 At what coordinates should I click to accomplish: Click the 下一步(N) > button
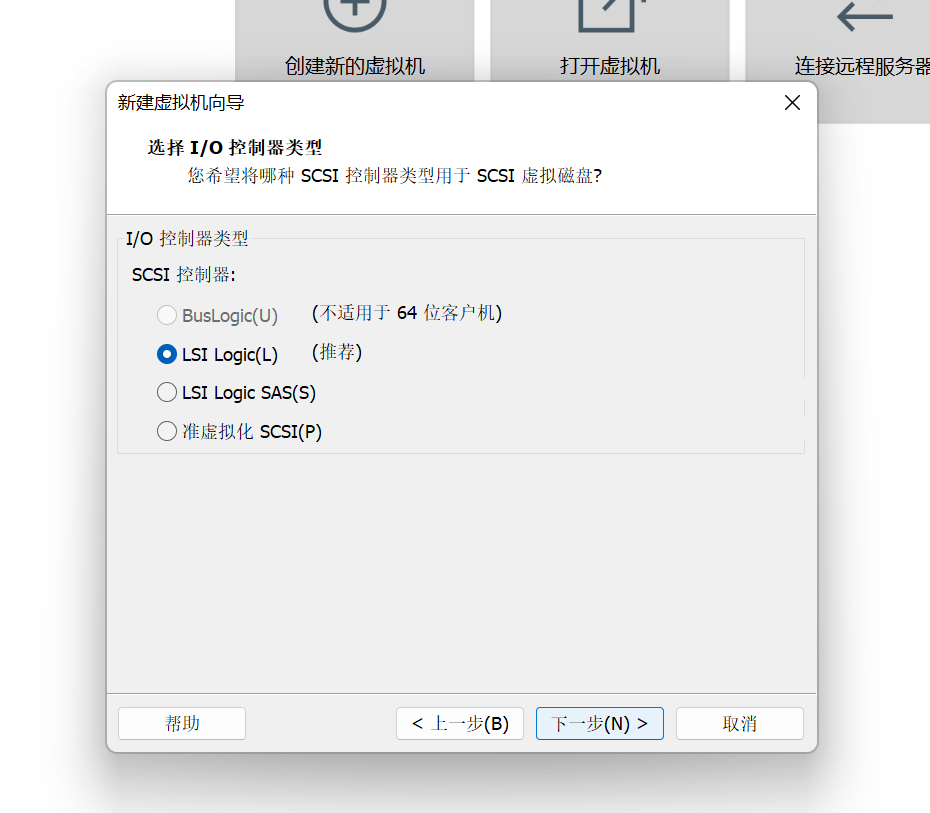tap(600, 723)
